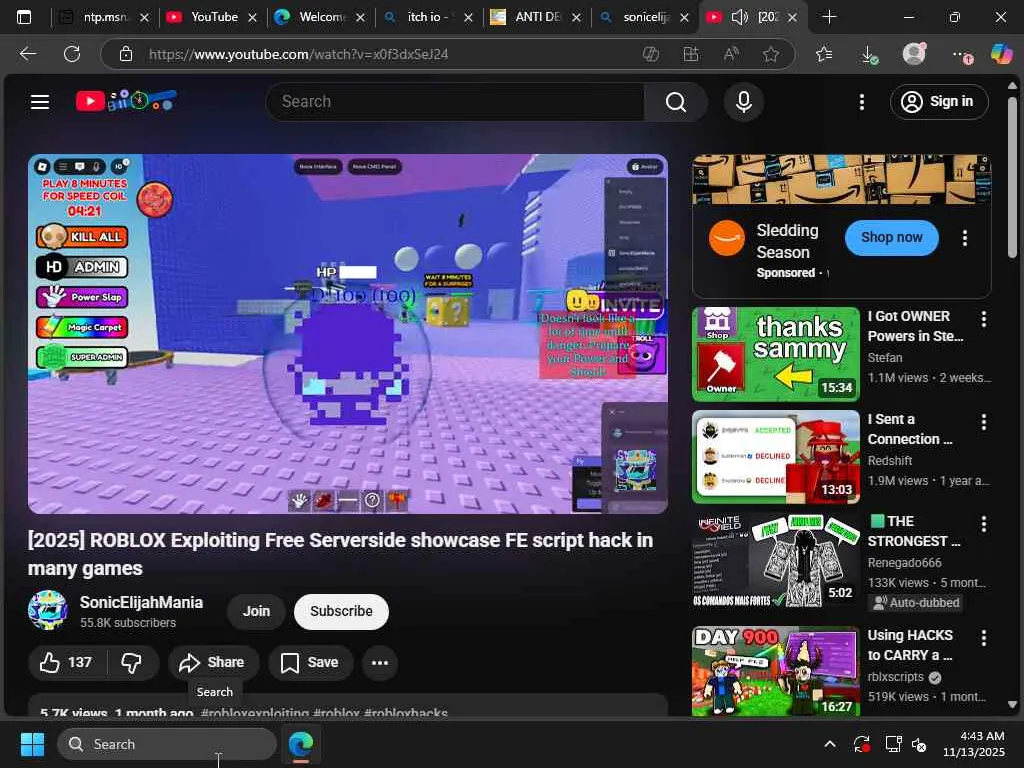Open thanks sammy video thumbnail
The width and height of the screenshot is (1024, 768).
(x=776, y=354)
